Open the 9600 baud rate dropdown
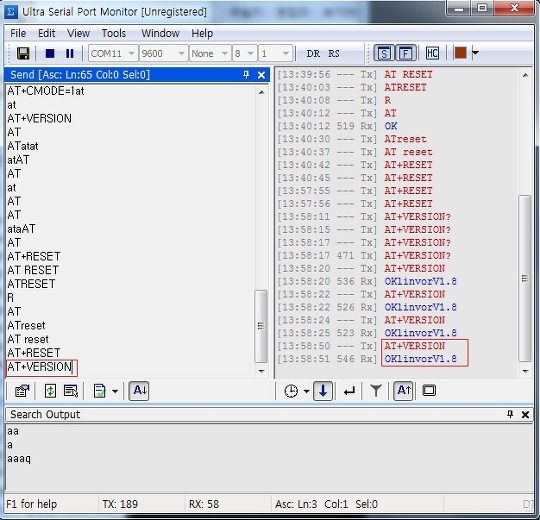Viewport: 540px width, 520px height. pos(163,53)
